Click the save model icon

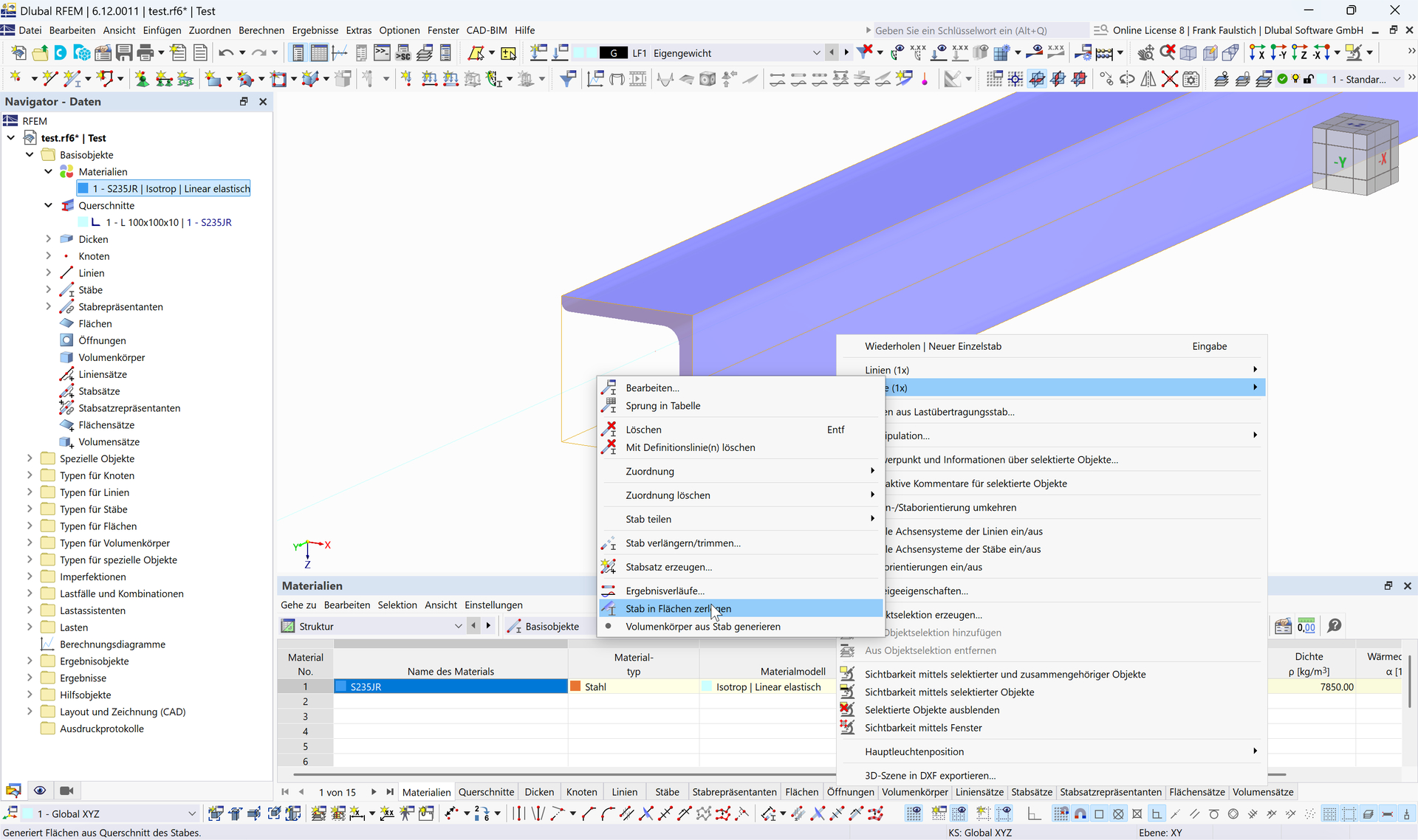pos(124,52)
